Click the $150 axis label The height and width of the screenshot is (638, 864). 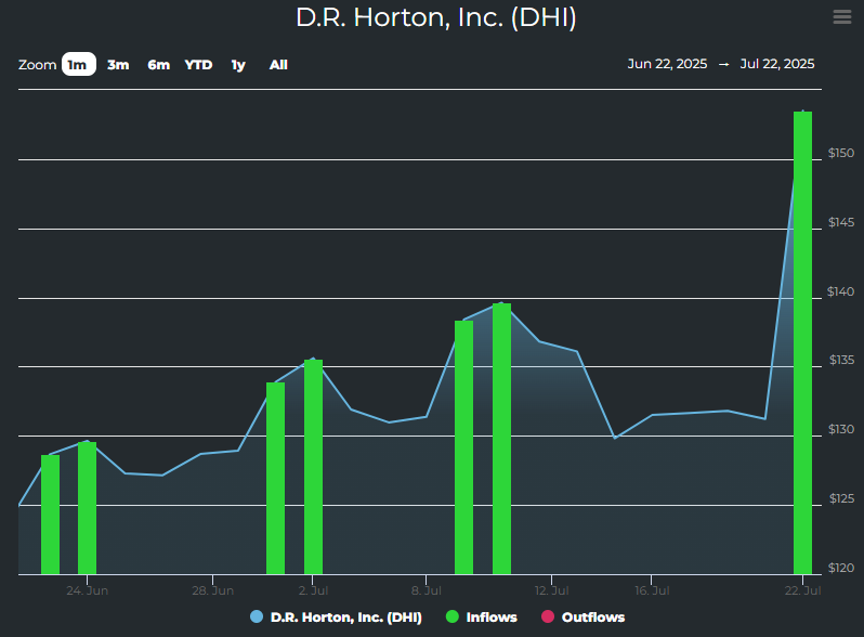(x=841, y=153)
